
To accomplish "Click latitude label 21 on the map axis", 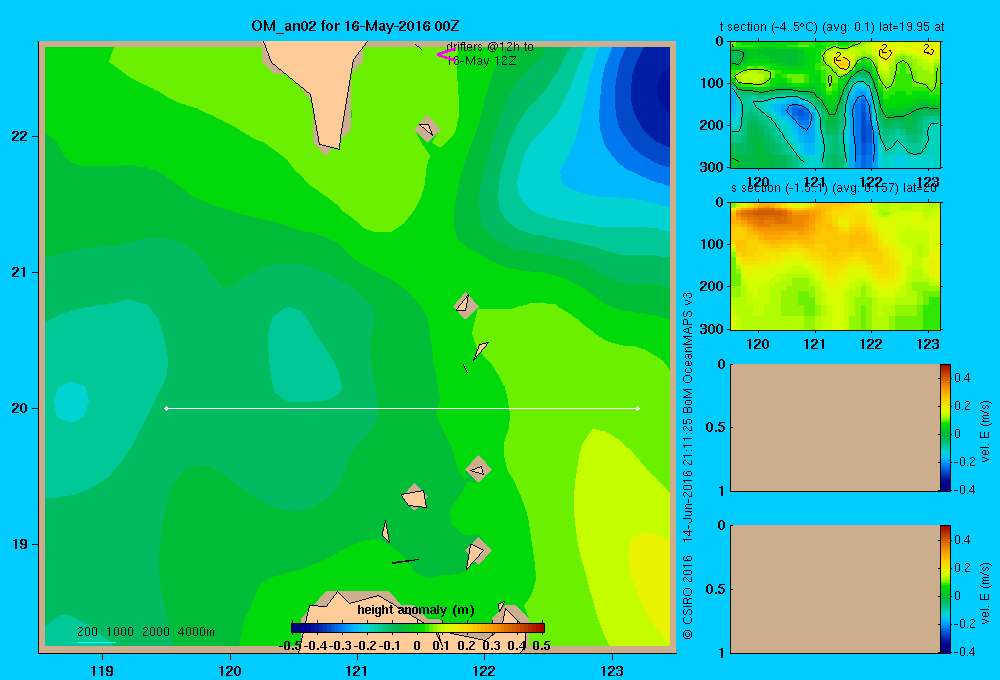I will (x=19, y=272).
